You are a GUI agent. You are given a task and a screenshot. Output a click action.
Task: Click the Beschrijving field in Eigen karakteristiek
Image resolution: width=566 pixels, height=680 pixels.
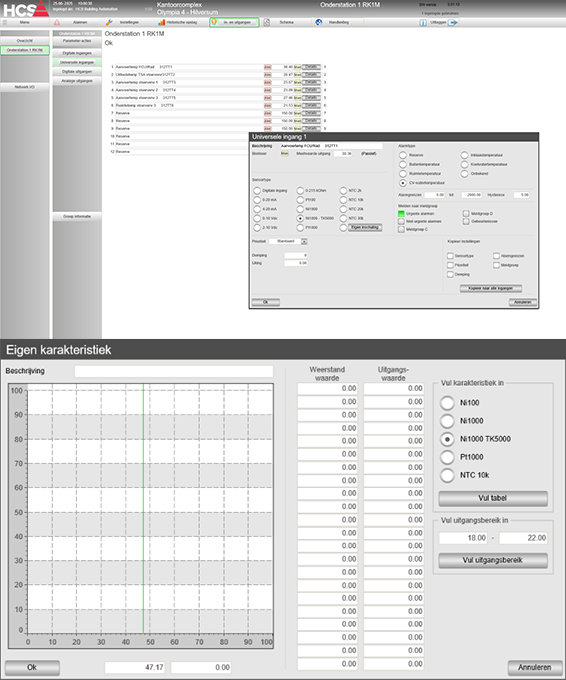tap(173, 371)
